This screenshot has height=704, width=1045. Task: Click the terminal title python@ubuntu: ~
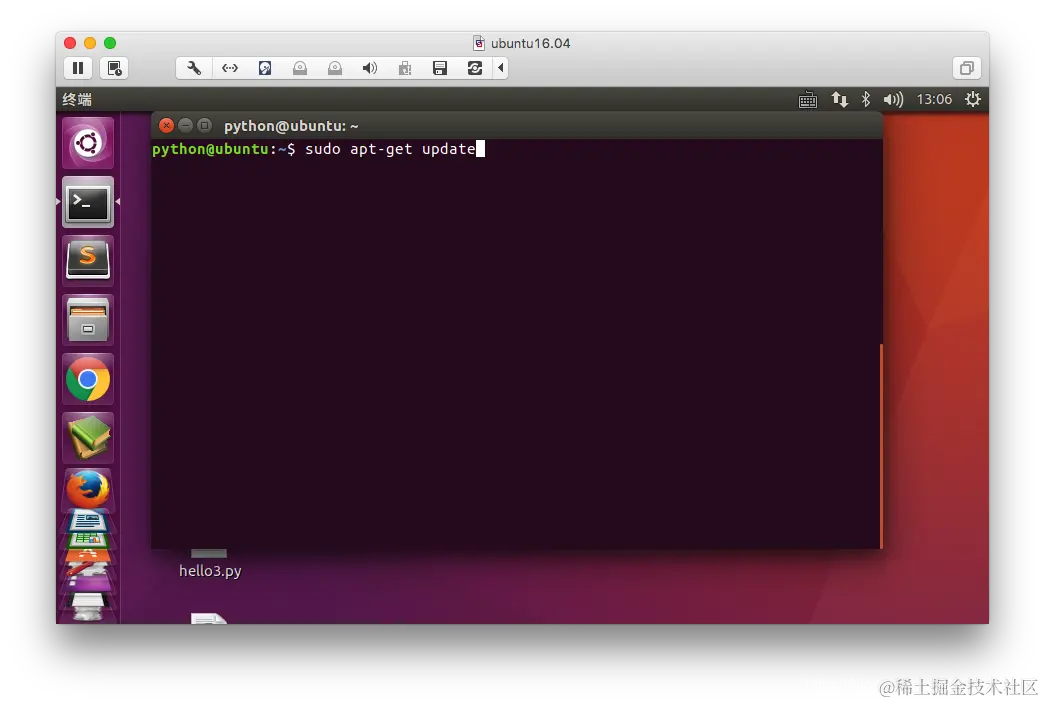coord(291,126)
